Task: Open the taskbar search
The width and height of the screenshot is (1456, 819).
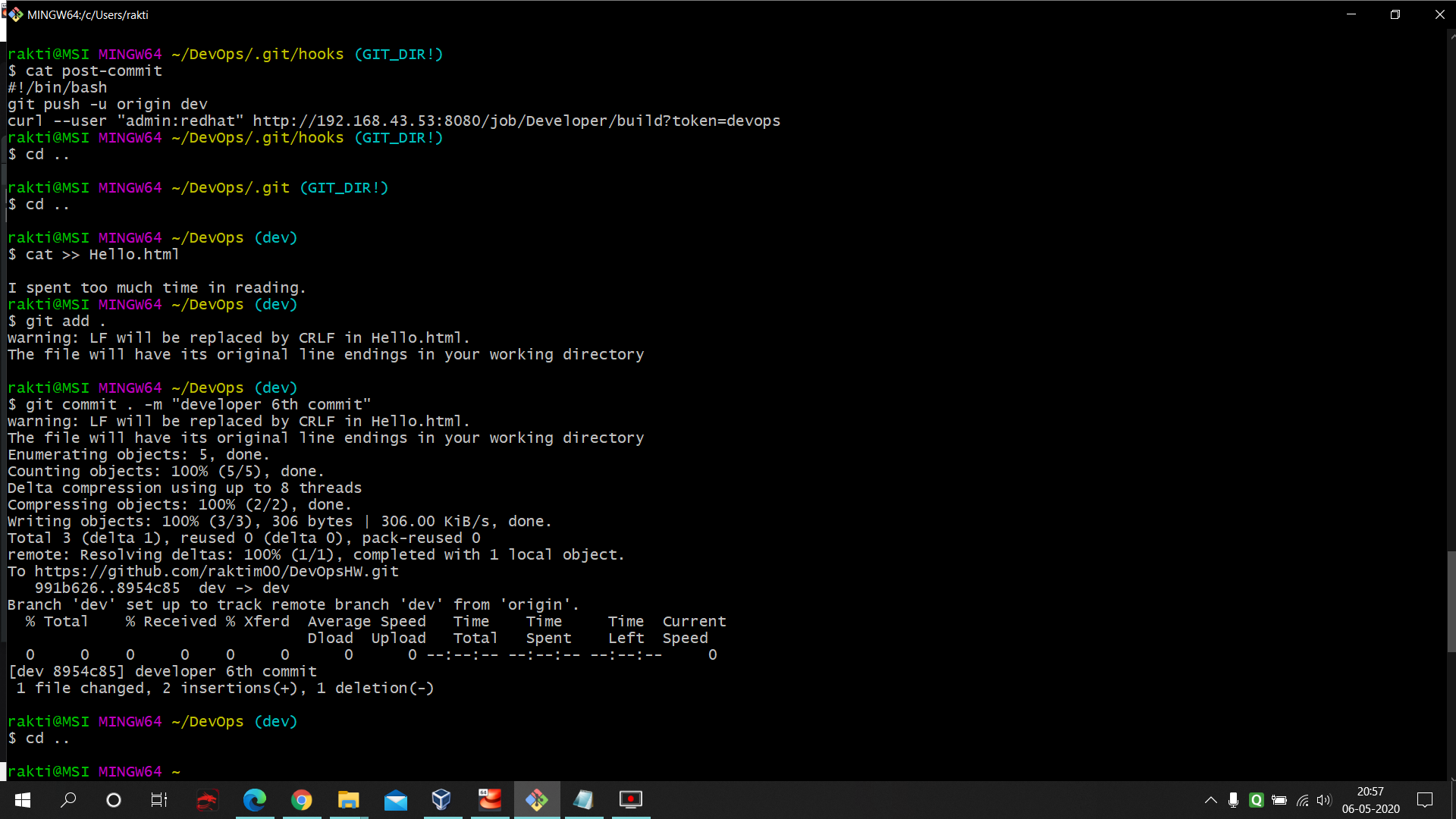Action: pos(68,800)
